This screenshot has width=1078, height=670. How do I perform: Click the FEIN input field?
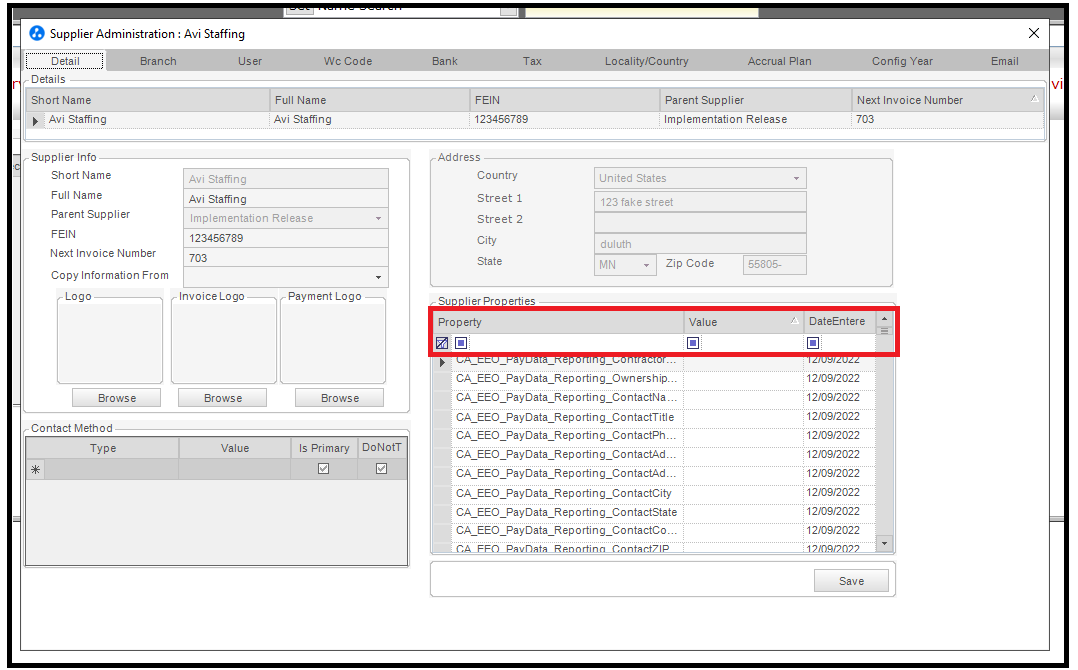click(286, 238)
